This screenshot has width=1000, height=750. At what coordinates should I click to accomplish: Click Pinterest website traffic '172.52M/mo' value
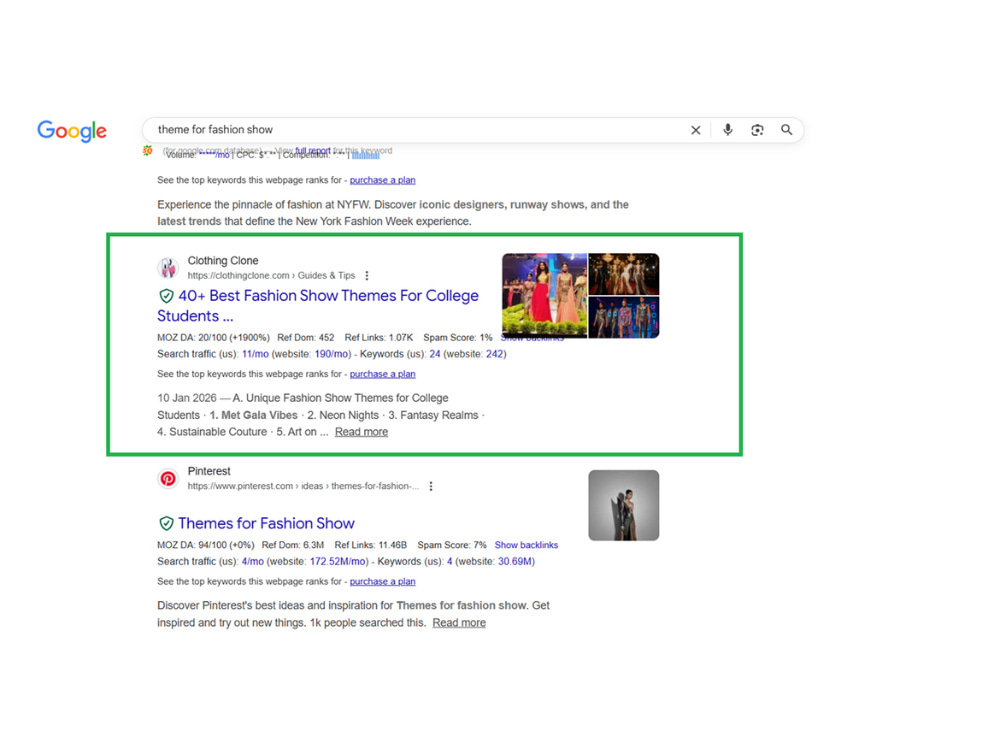click(x=338, y=562)
